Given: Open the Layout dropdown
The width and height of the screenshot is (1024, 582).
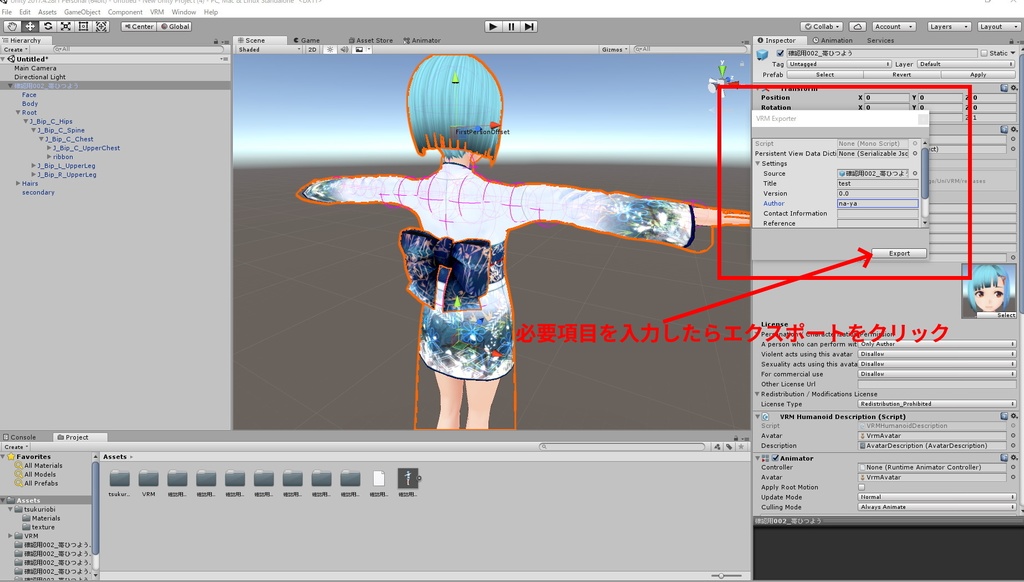Looking at the screenshot, I should 998,27.
